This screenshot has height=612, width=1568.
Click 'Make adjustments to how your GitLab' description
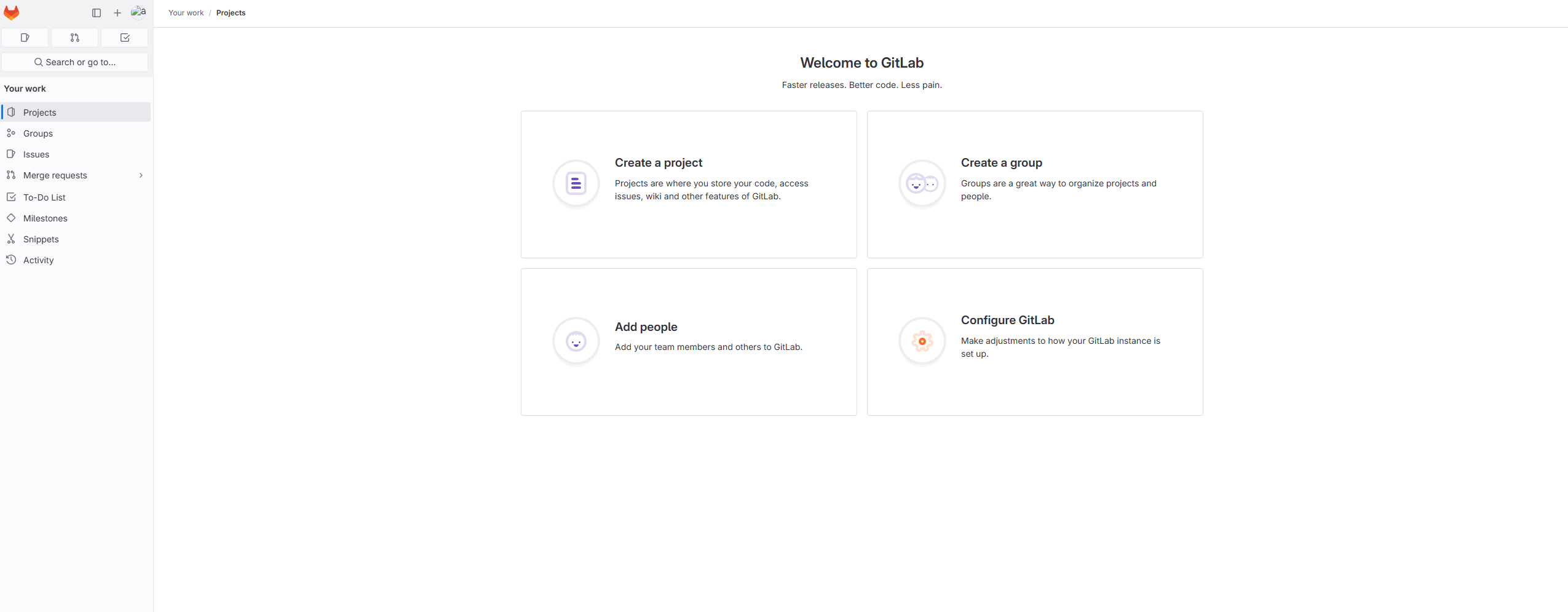click(x=1060, y=347)
